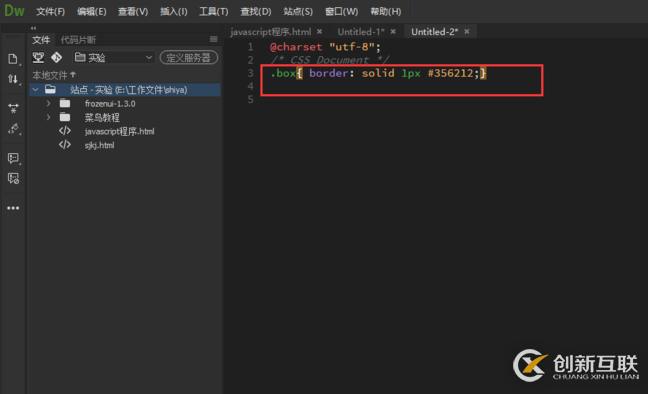Click the "utf-8" string in code

tap(352, 47)
